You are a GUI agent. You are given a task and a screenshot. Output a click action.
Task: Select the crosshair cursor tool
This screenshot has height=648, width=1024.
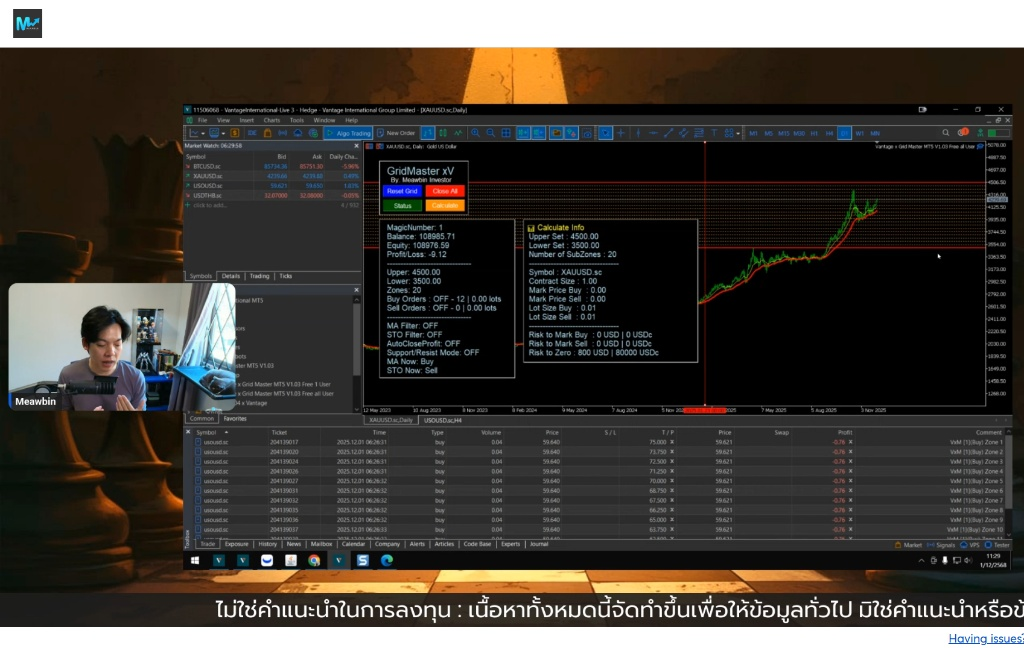pos(621,133)
